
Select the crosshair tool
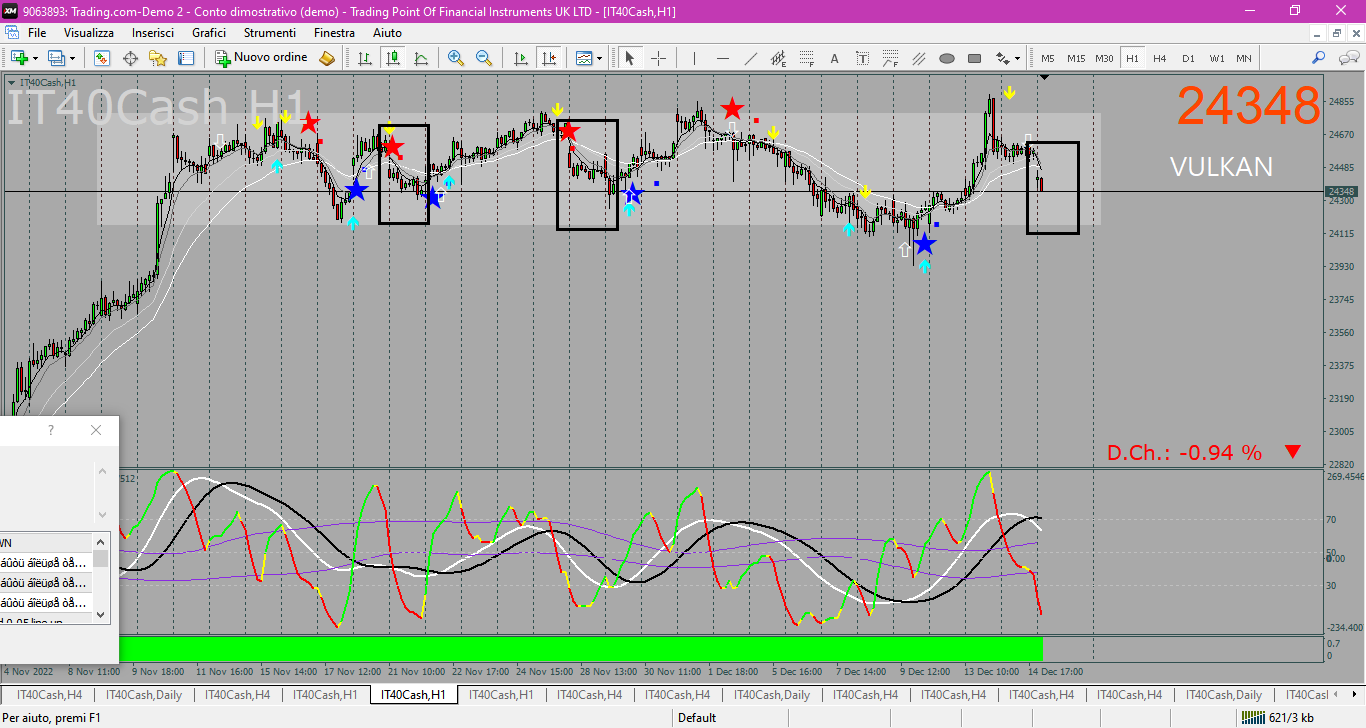658,58
